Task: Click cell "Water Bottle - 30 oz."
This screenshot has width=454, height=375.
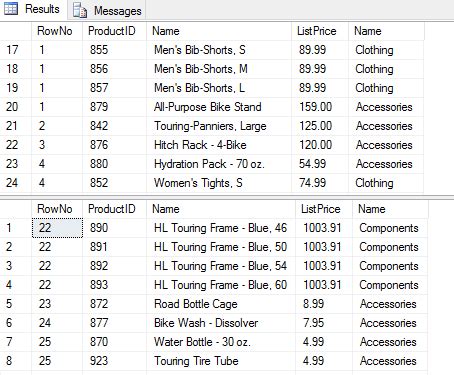Action: 221,342
